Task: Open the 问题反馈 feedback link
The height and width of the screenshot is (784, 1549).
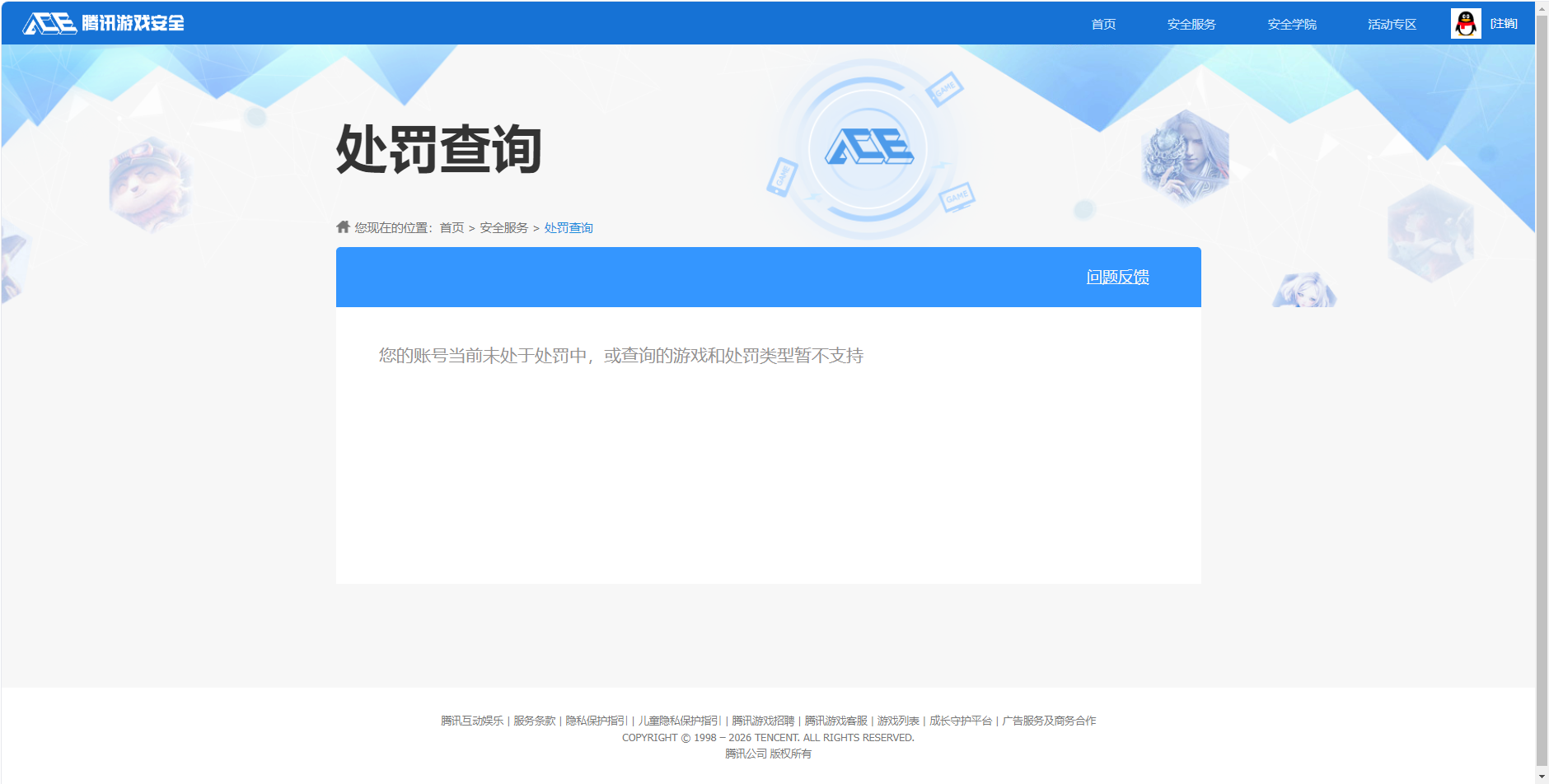Action: 1118,277
